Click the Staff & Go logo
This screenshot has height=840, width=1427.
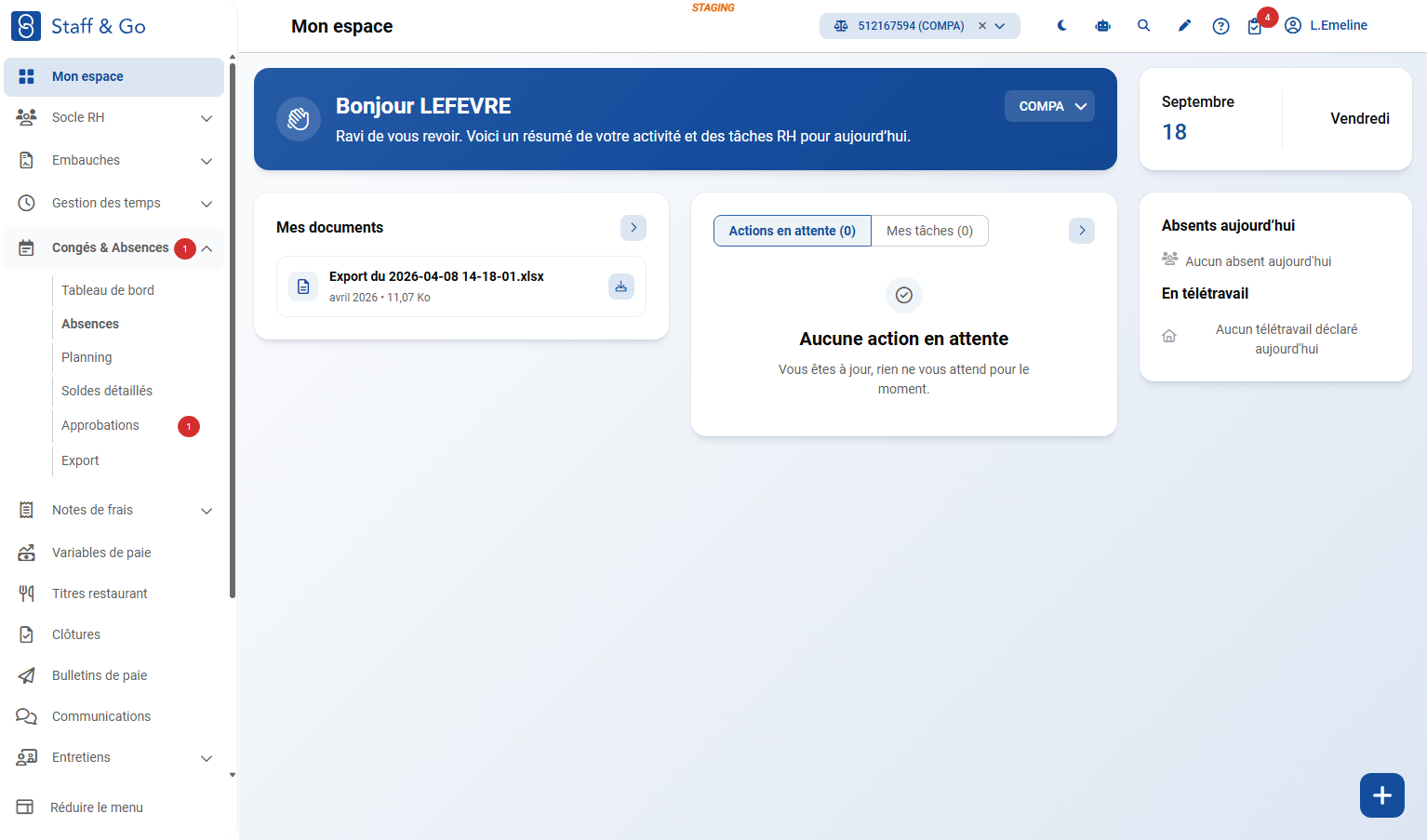click(78, 26)
